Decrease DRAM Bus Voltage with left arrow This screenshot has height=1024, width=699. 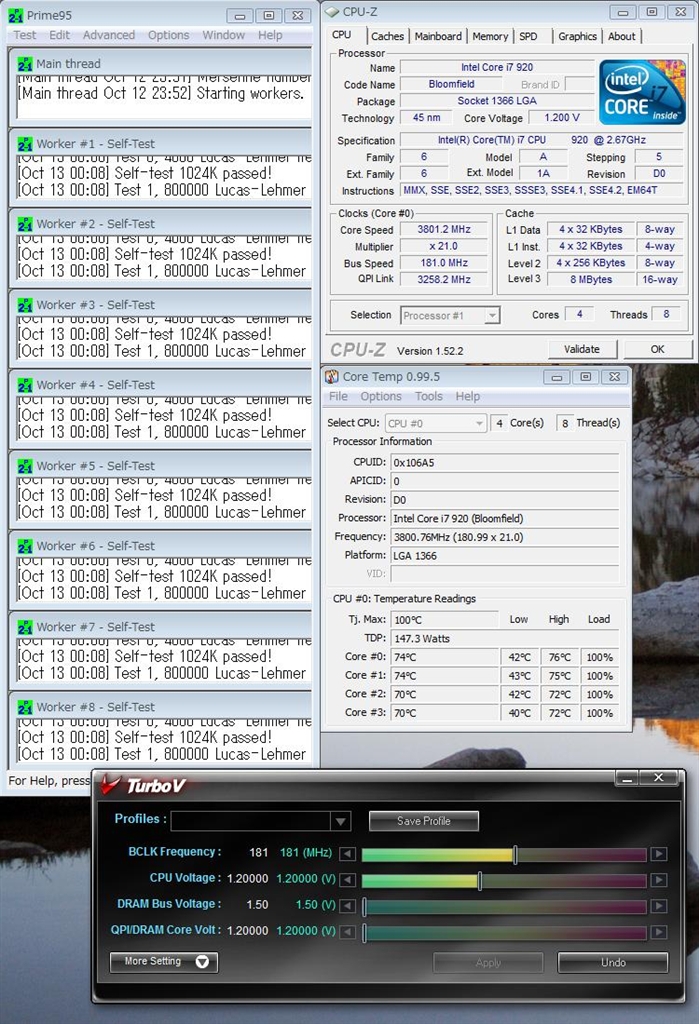[348, 906]
